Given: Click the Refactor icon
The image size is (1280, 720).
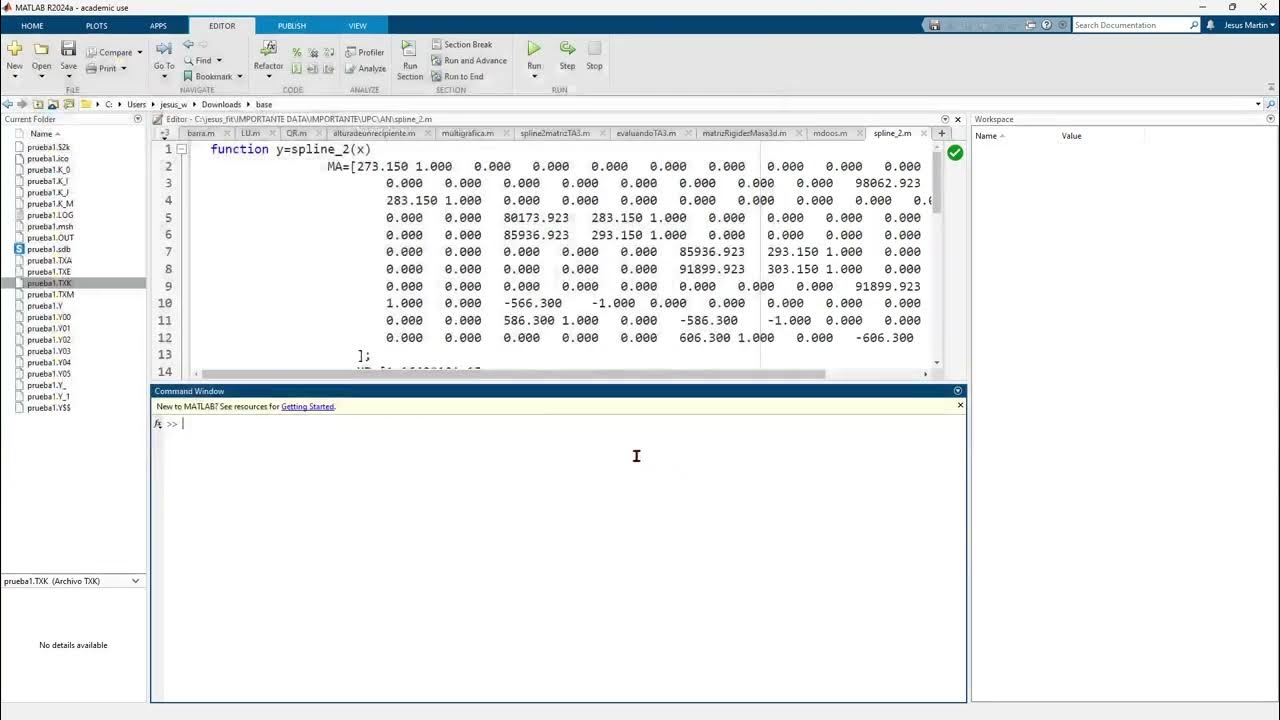Looking at the screenshot, I should [x=268, y=48].
